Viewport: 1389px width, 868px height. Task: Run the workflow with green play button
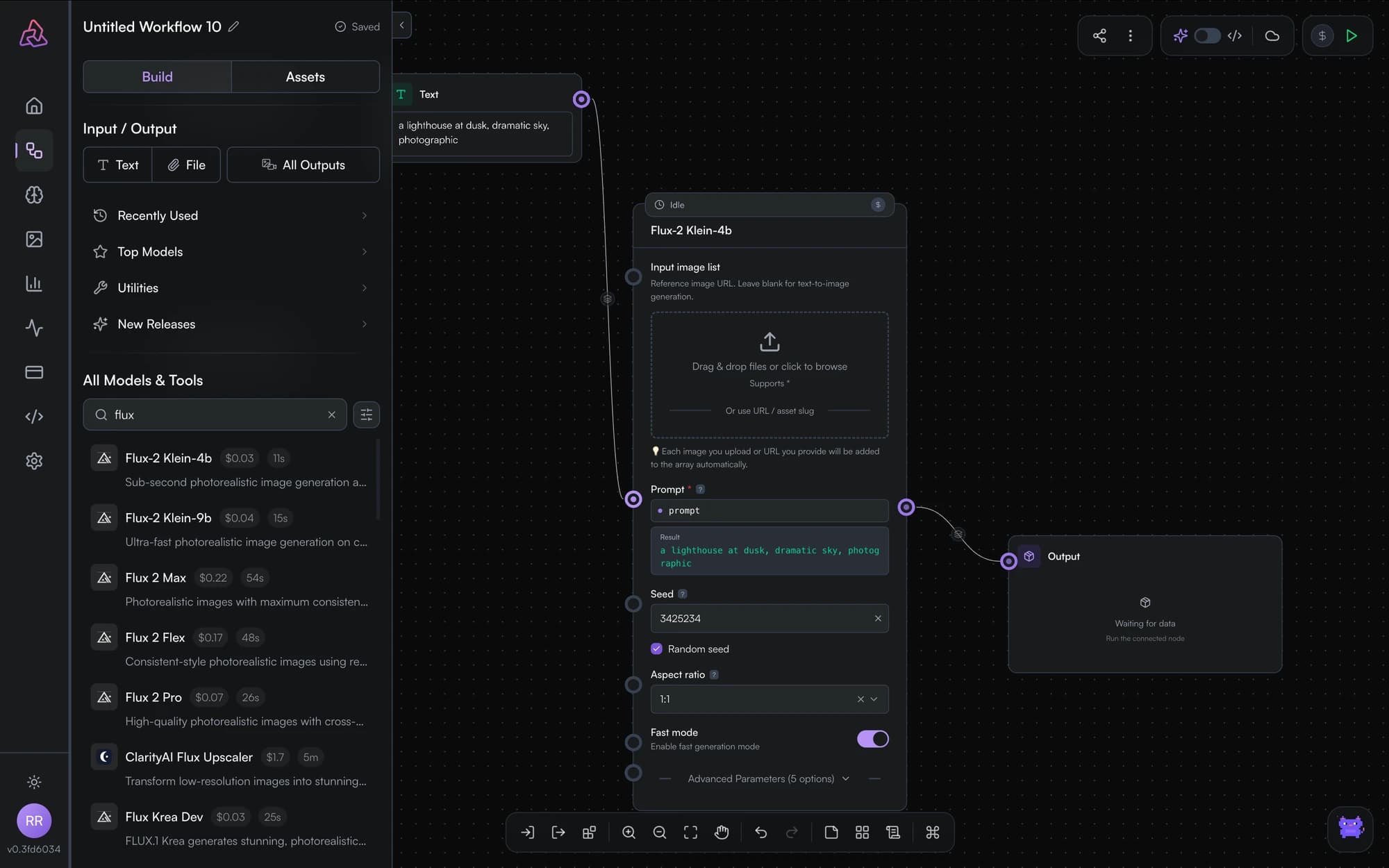1351,35
